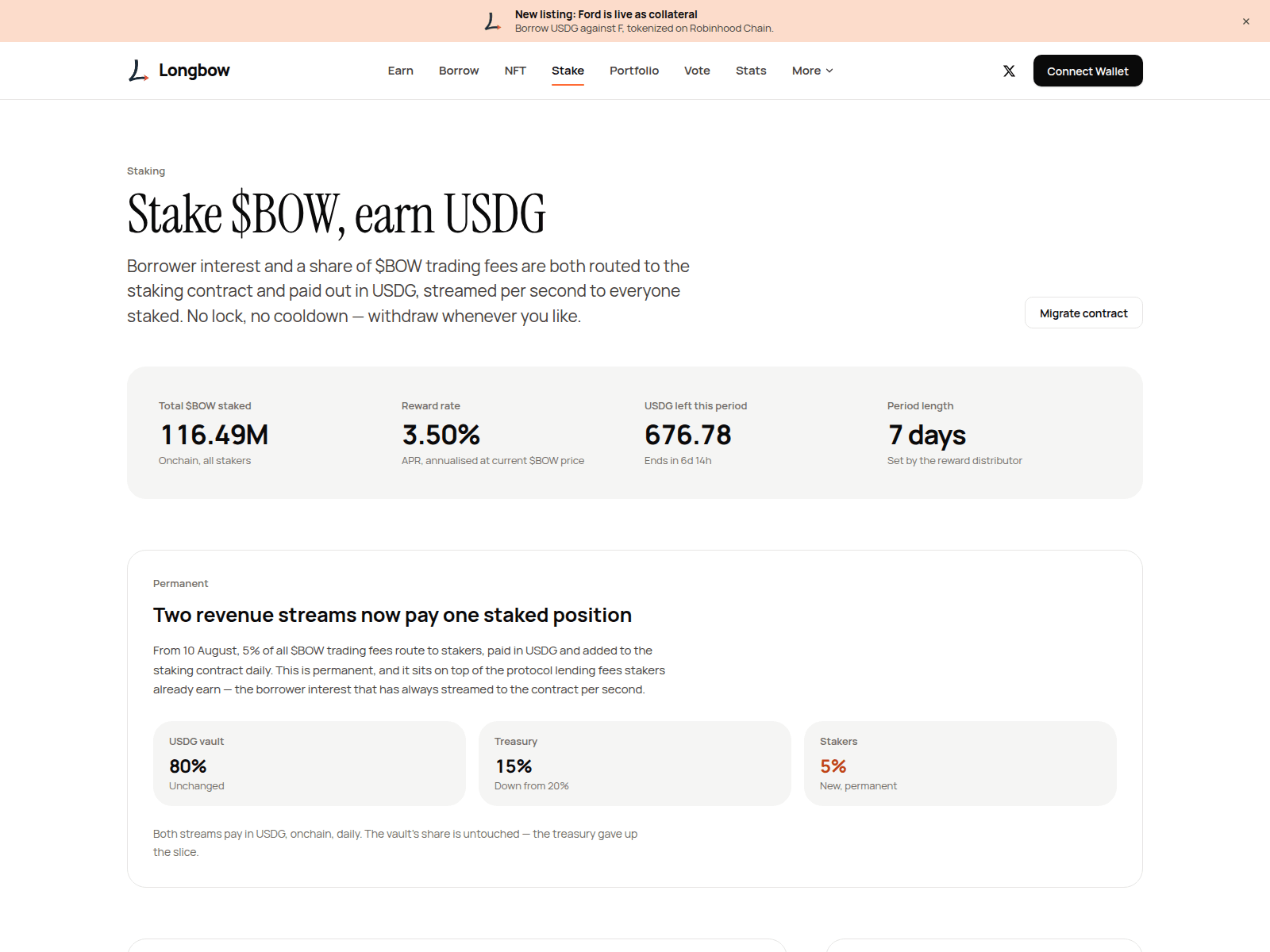Click the 'New, permanent' label
The width and height of the screenshot is (1270, 952).
point(858,786)
